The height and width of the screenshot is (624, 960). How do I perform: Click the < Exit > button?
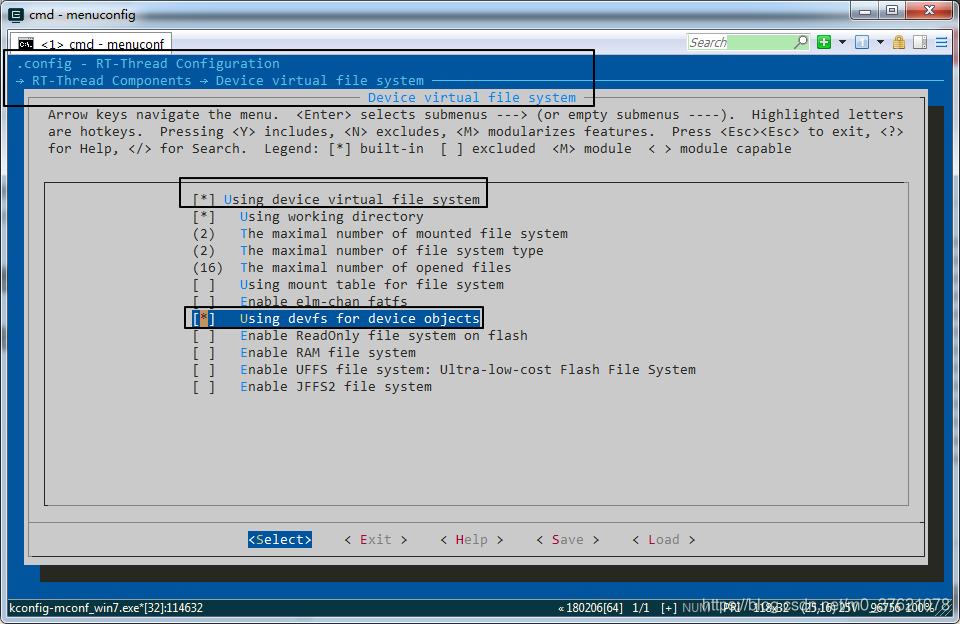[375, 539]
